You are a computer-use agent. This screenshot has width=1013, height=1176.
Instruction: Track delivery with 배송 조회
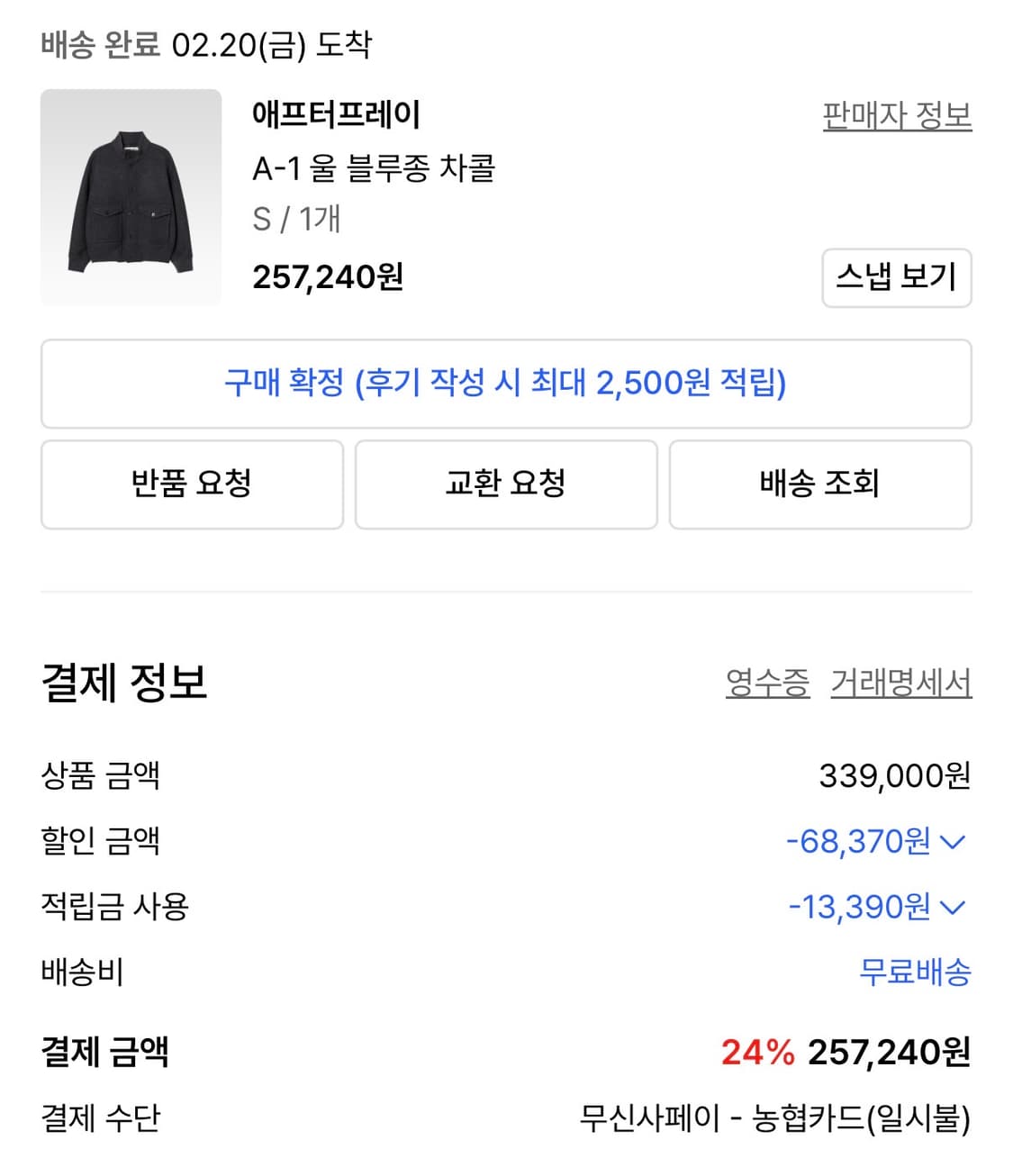pos(819,484)
